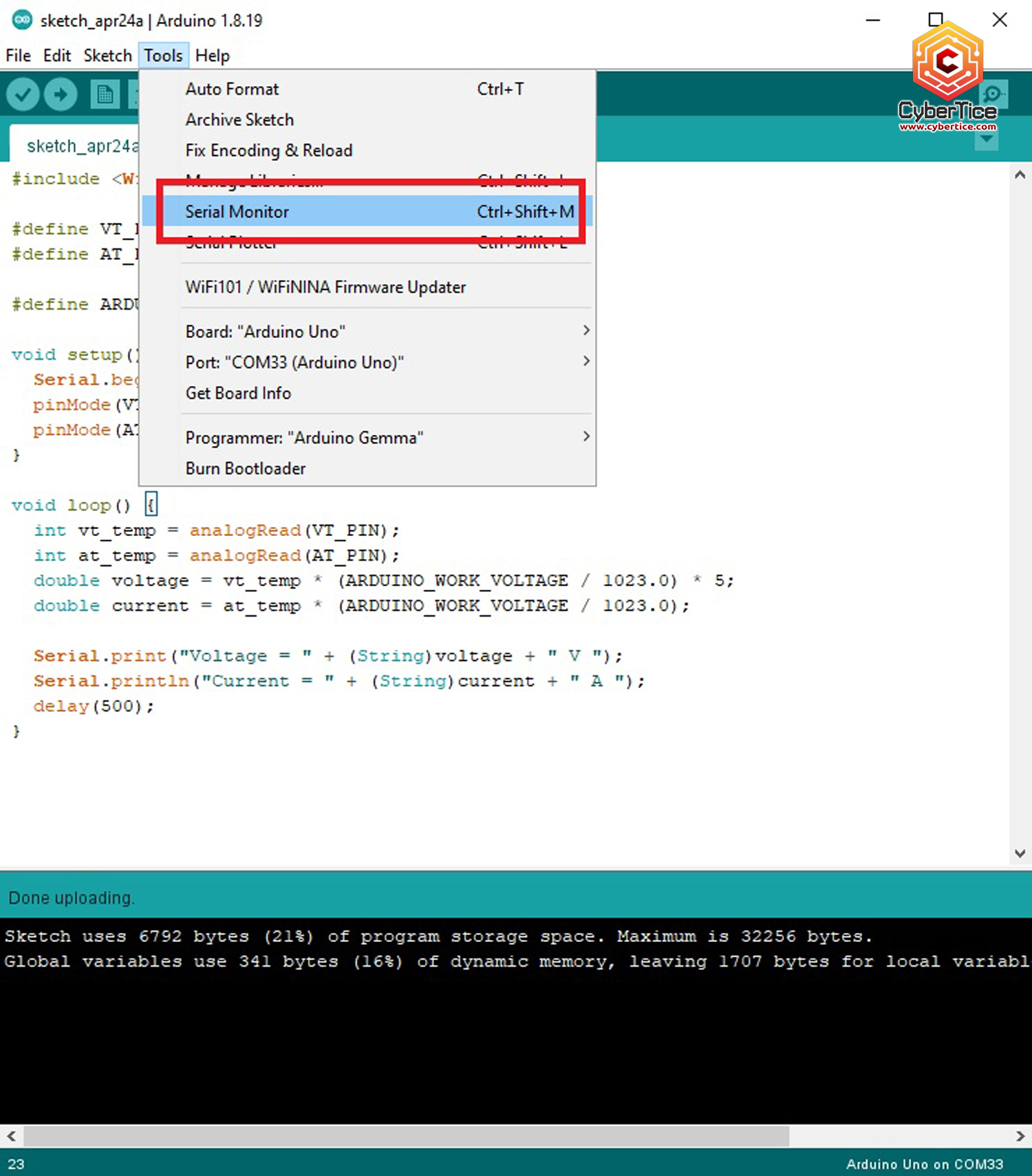Select Archive Sketch menu entry
Image resolution: width=1032 pixels, height=1176 pixels.
point(367,120)
